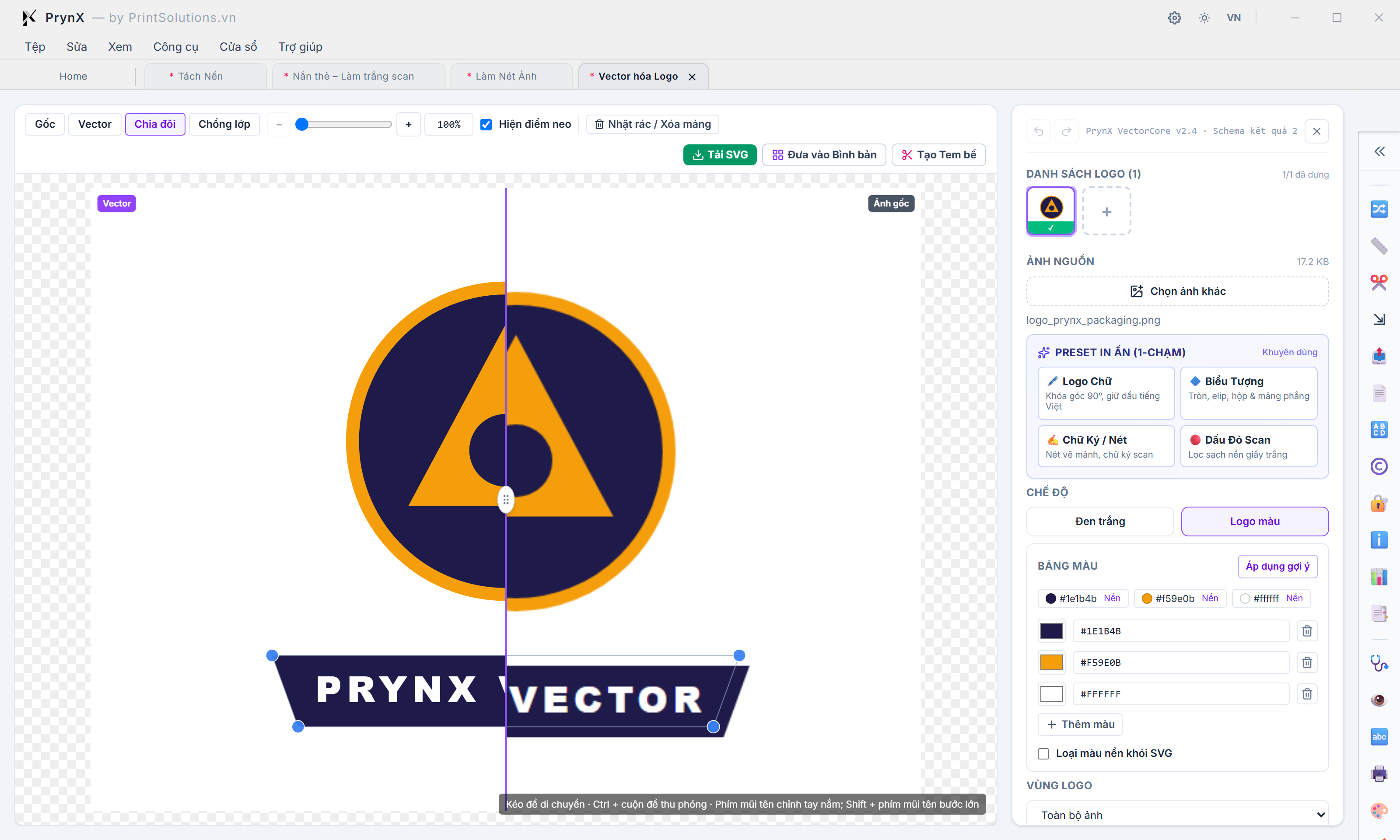1400x840 pixels.
Task: Delete the #1E1B4B color row
Action: [x=1307, y=631]
